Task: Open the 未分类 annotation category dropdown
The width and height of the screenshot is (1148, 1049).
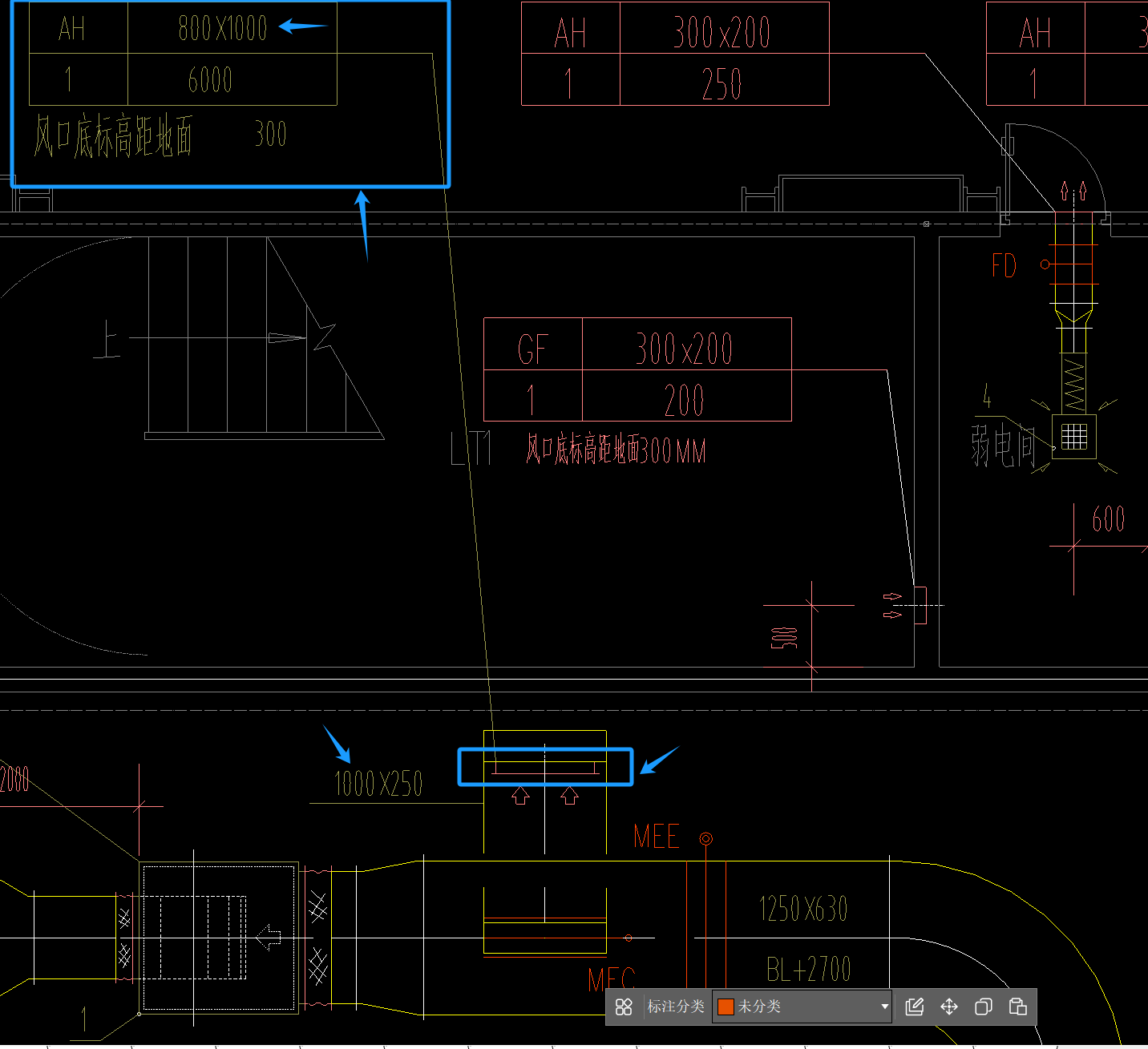Action: coord(802,1007)
